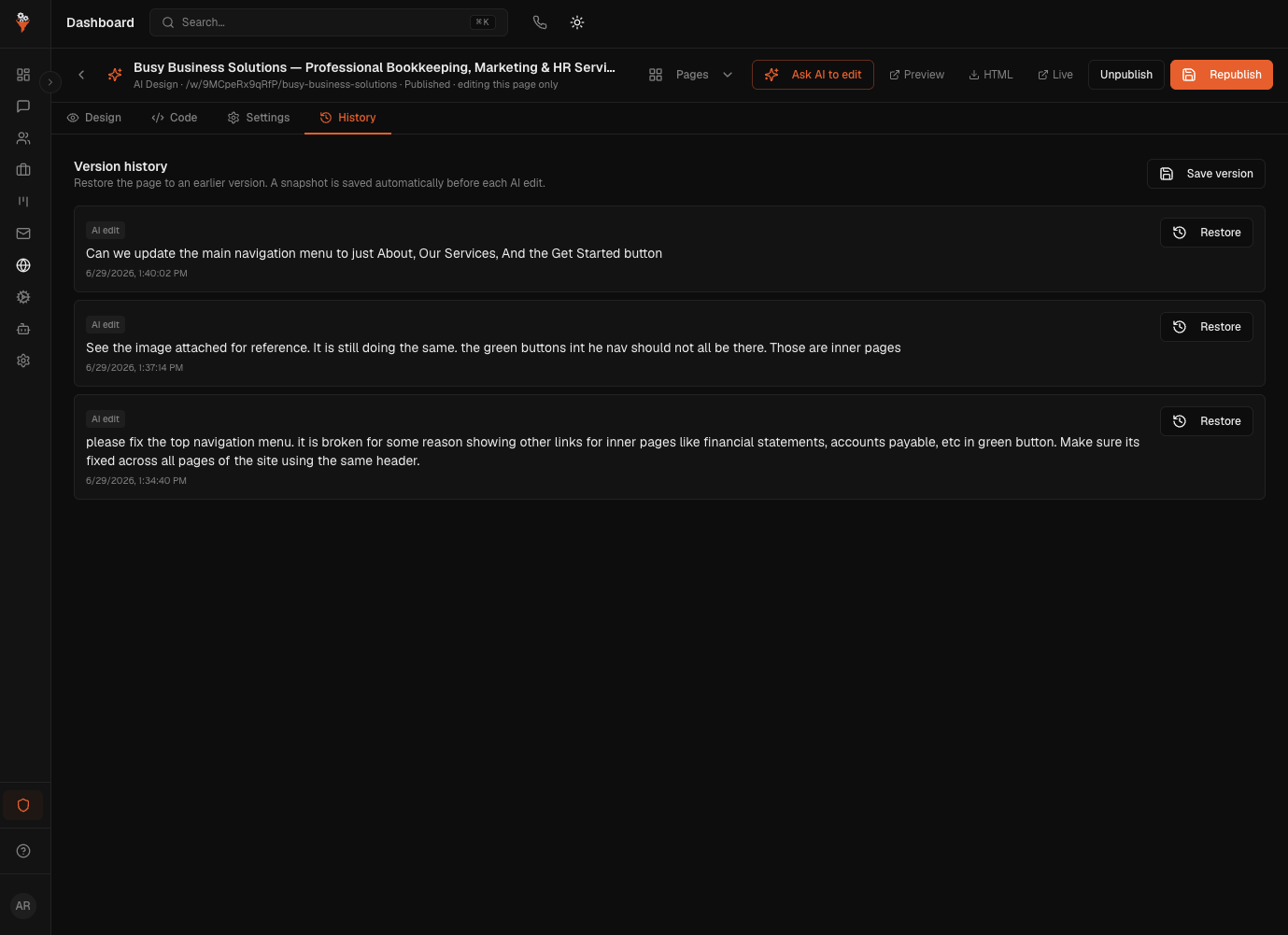Image resolution: width=1288 pixels, height=935 pixels.
Task: Restore the 1:34:40 PM version
Action: tap(1207, 421)
